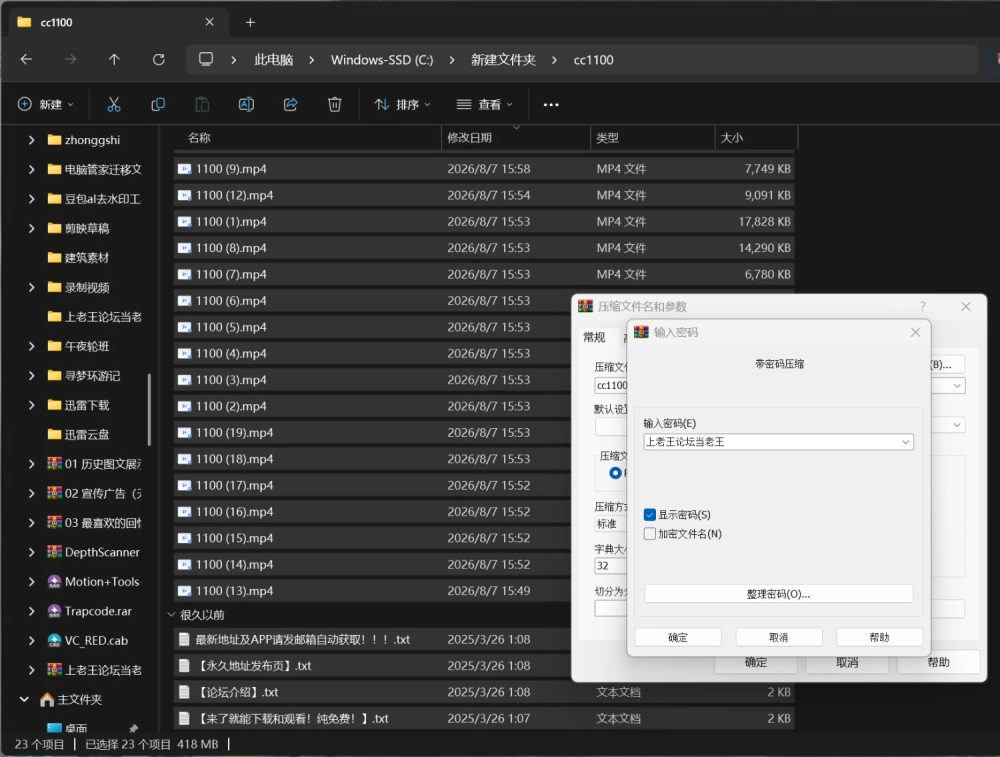Open the 查看 view dropdown
This screenshot has height=757, width=1000.
click(485, 105)
